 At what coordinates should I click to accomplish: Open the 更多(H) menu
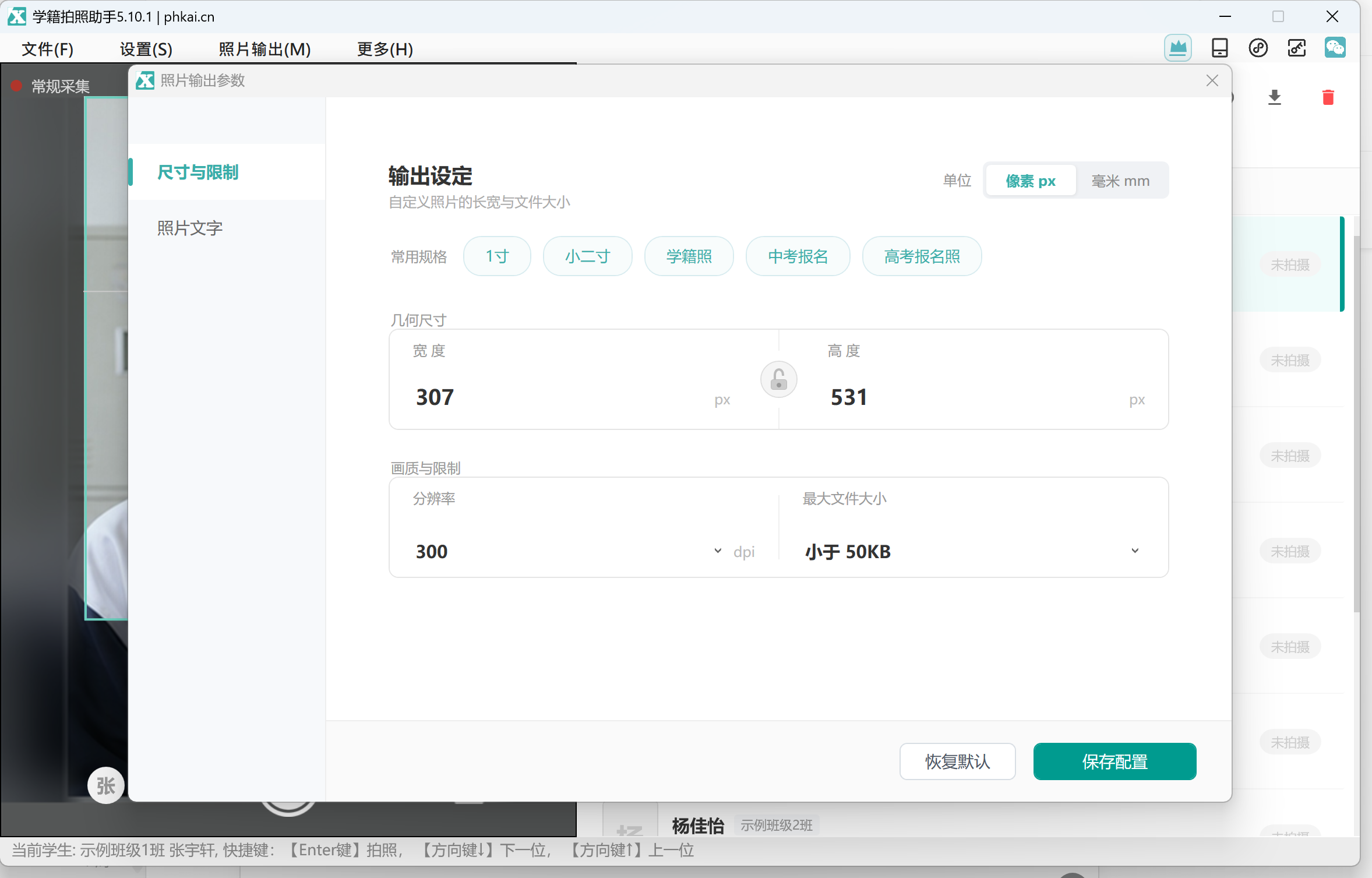click(x=385, y=49)
